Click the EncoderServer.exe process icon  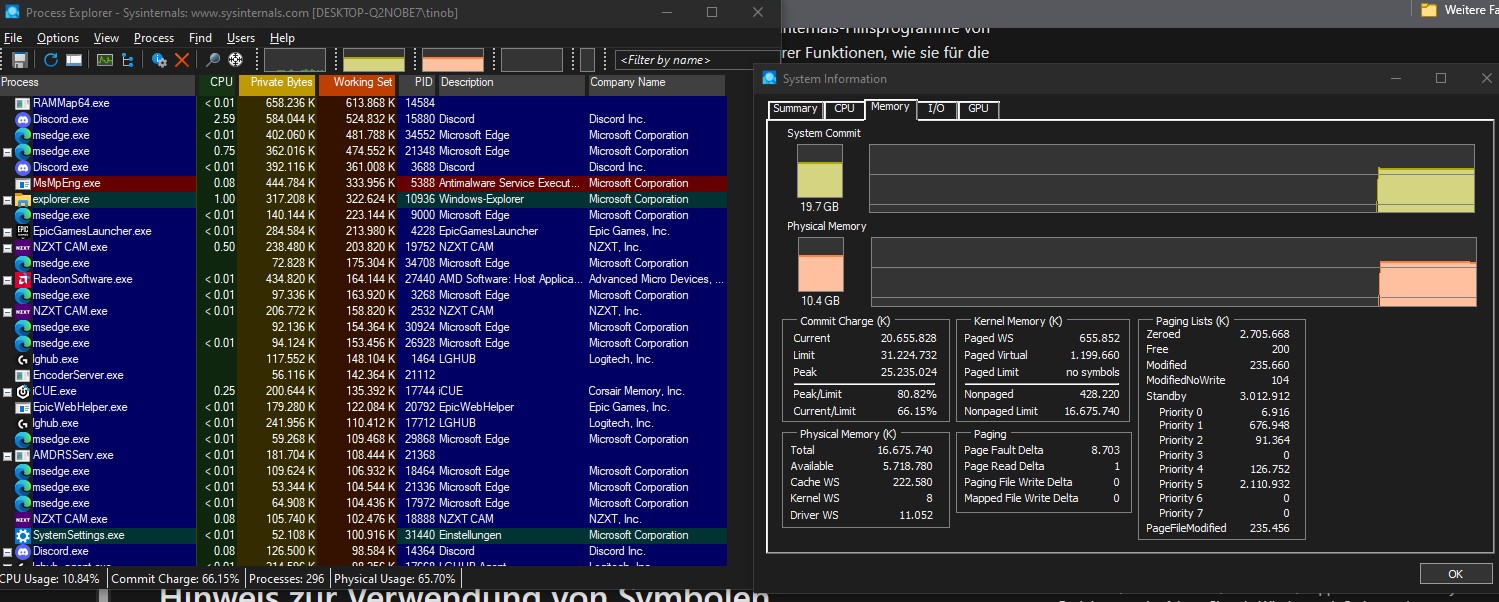click(23, 375)
